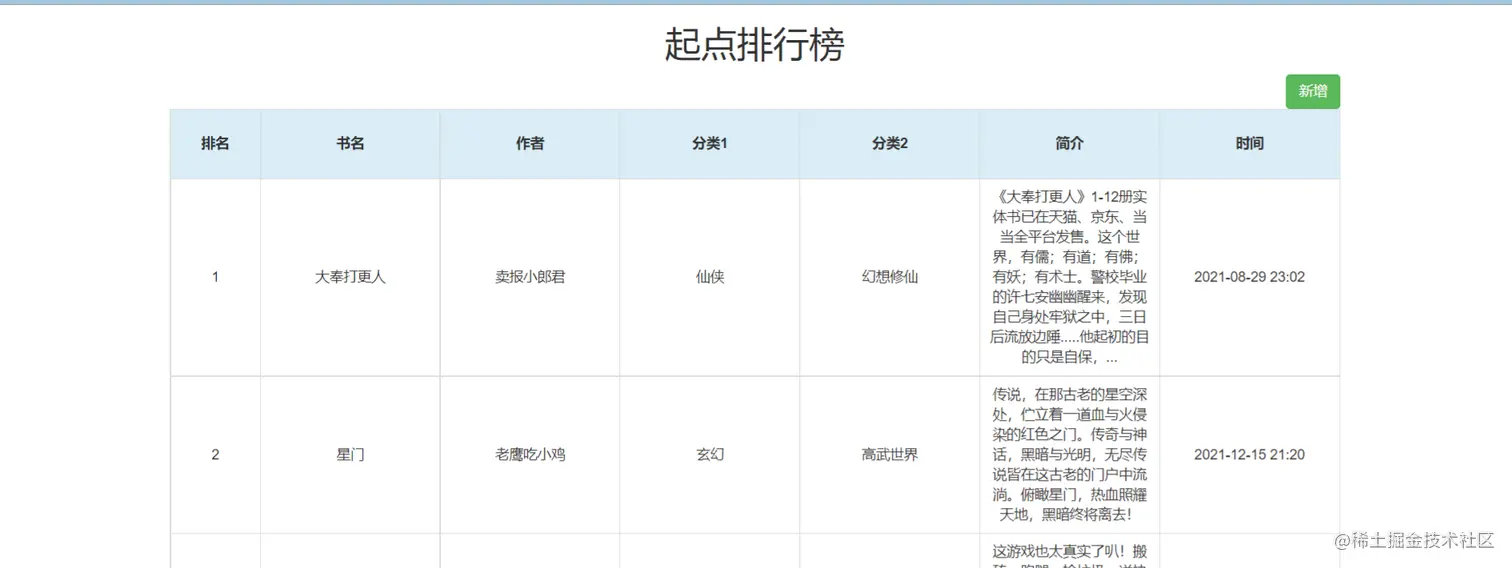Viewport: 1512px width, 568px height.
Task: Click author 卖报小郎君
Action: click(x=530, y=277)
